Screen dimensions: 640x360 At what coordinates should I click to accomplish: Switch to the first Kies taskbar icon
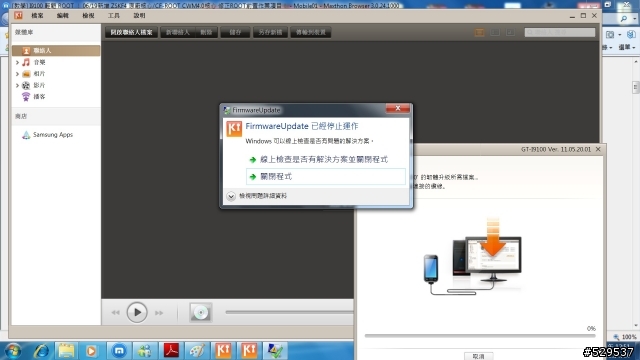point(223,351)
